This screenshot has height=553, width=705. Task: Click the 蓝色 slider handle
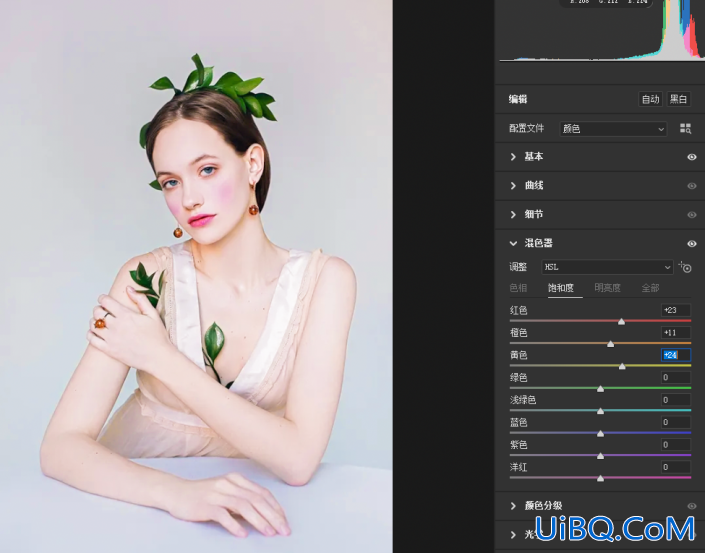(600, 433)
